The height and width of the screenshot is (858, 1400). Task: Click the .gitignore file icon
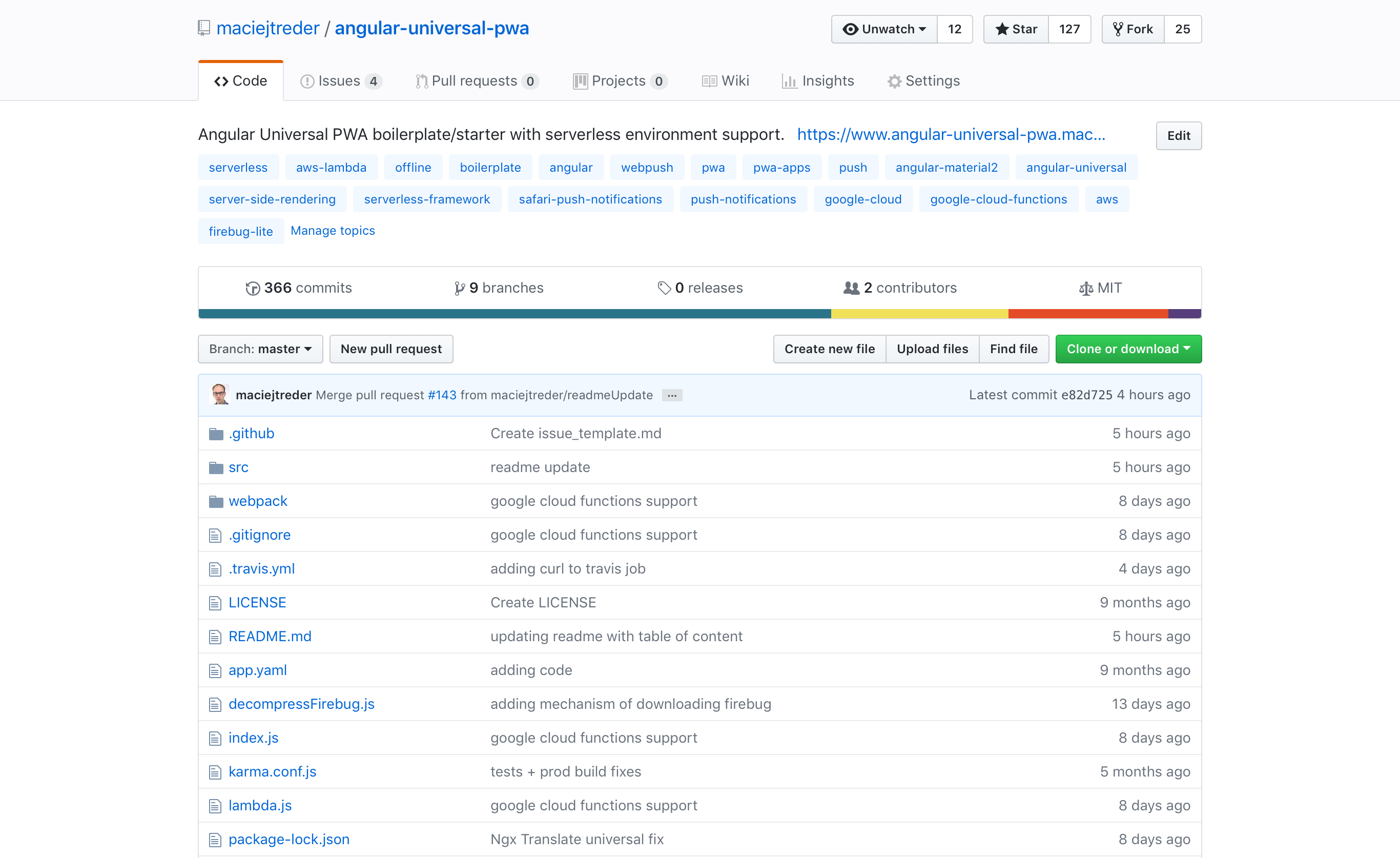[x=215, y=535]
